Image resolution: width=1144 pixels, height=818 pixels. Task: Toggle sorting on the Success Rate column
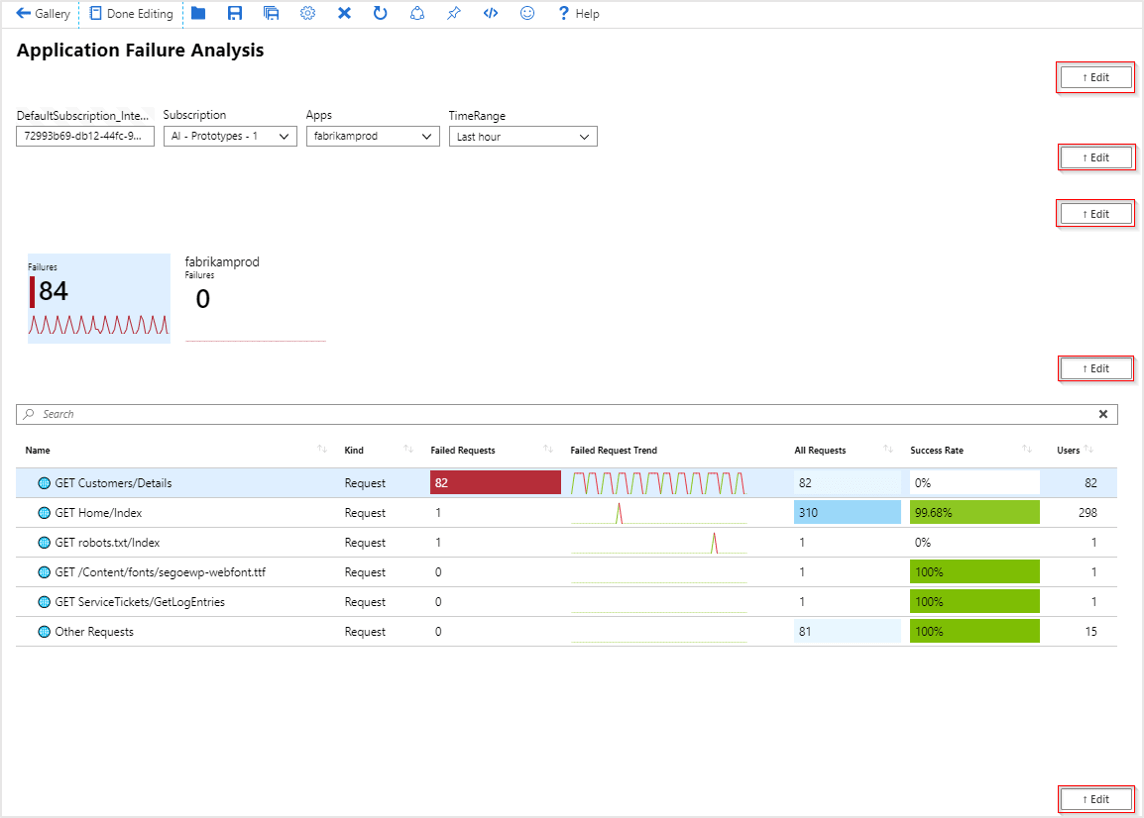(1029, 450)
